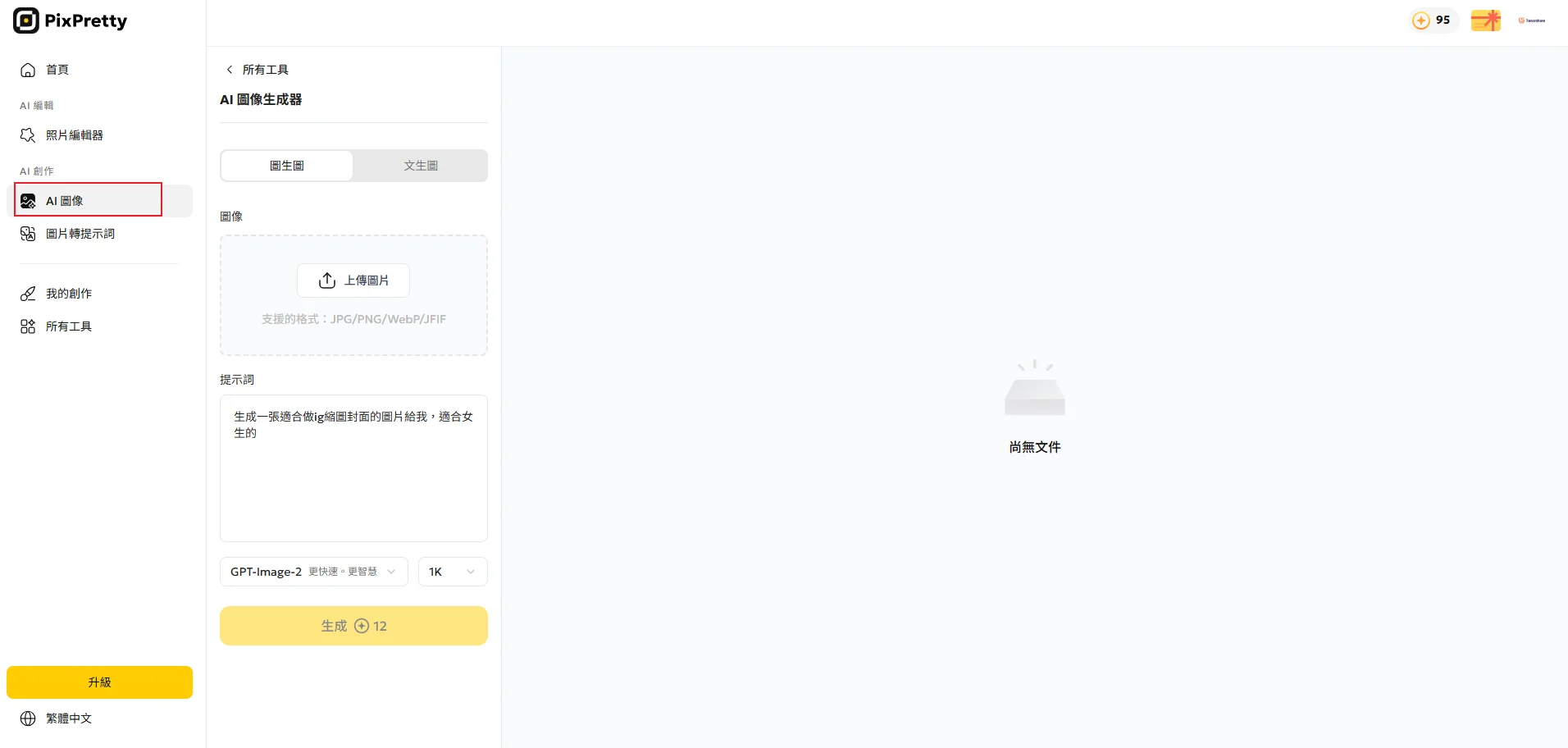
Task: Go to 我的創作 my creations
Action: [x=99, y=294]
